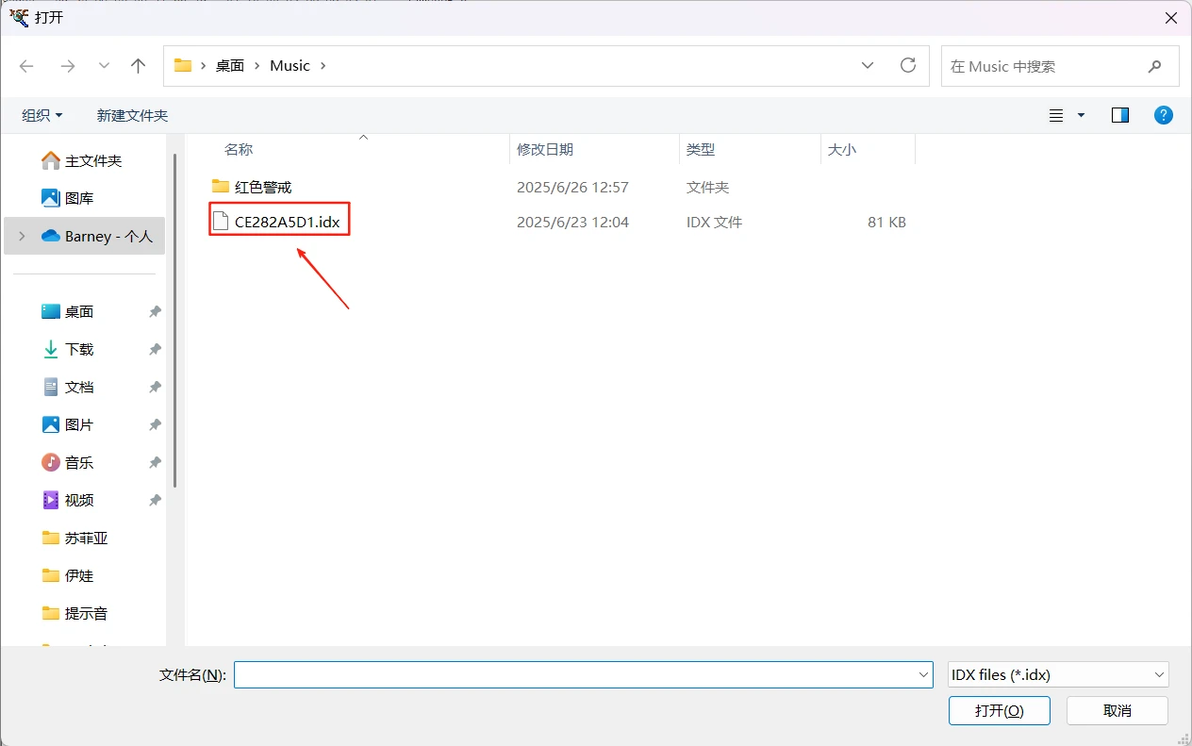Go up one folder level
This screenshot has width=1192, height=746.
click(138, 66)
